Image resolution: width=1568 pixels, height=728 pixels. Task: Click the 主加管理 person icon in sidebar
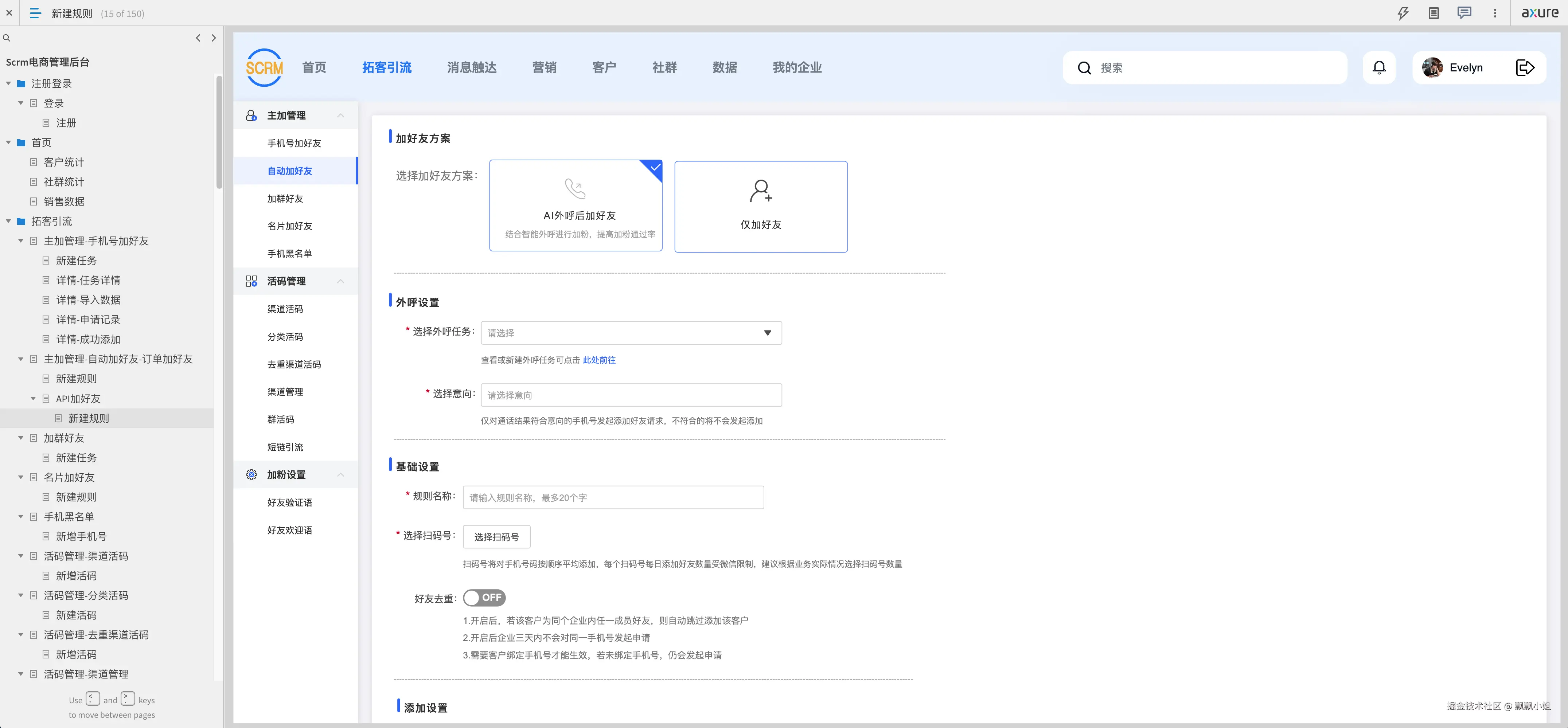click(x=251, y=115)
